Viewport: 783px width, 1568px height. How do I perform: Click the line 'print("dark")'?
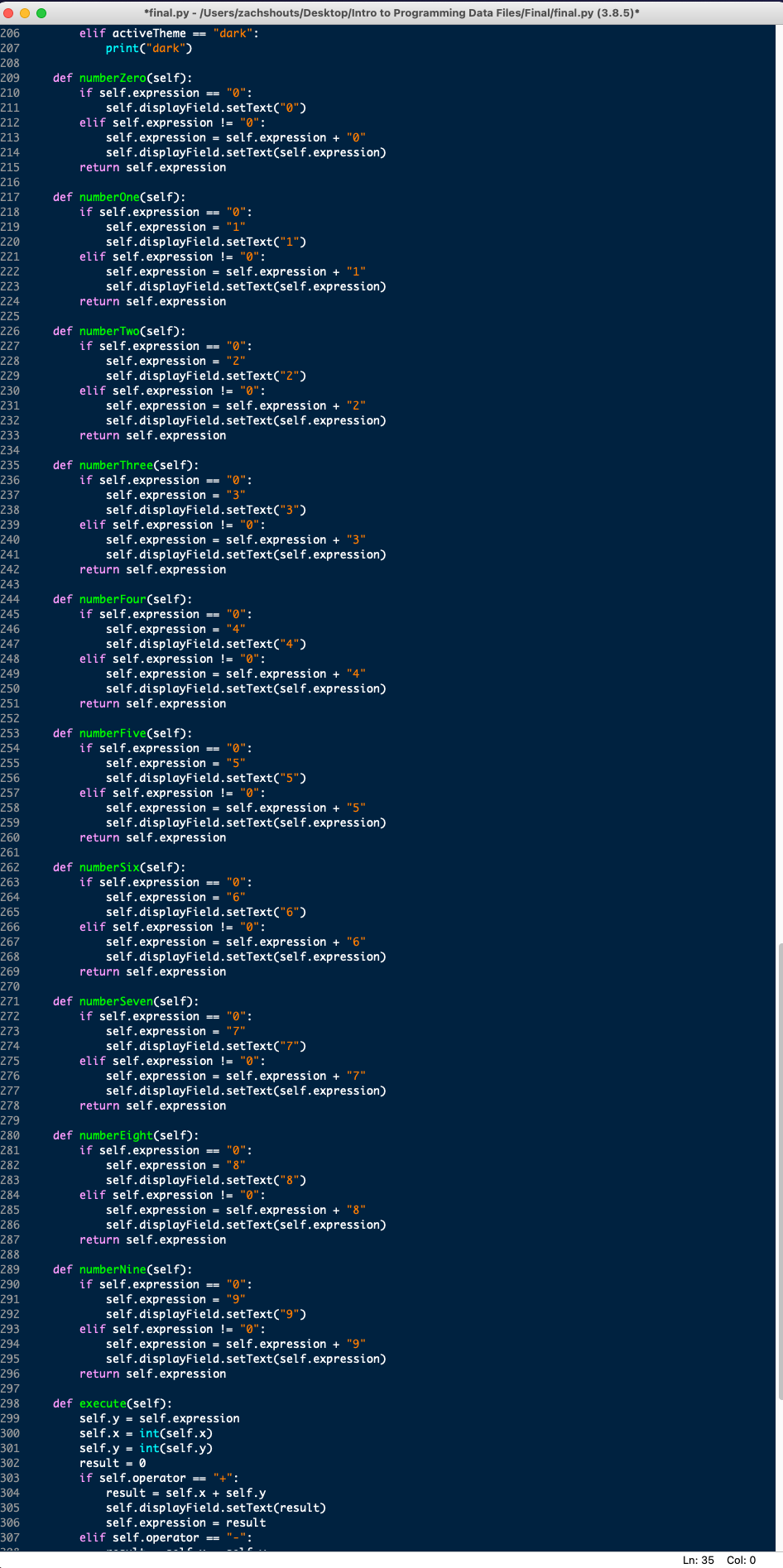[149, 48]
